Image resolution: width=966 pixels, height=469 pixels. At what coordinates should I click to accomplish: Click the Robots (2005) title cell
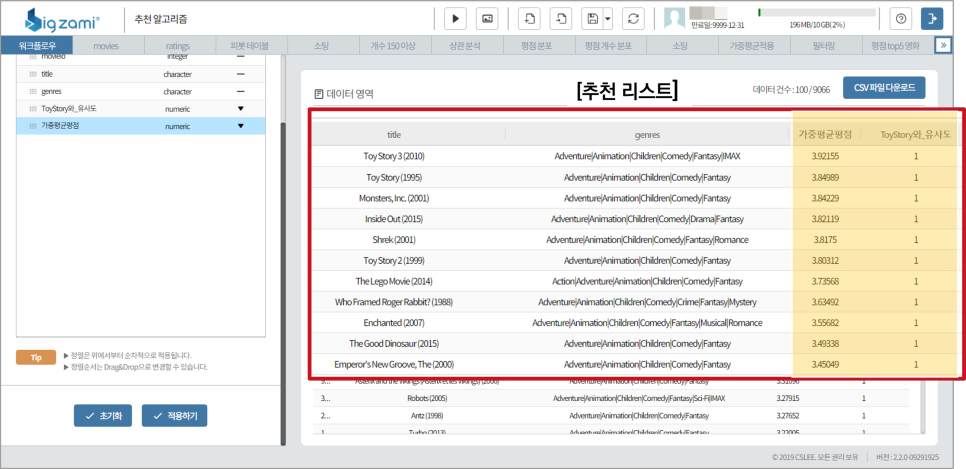(425, 398)
